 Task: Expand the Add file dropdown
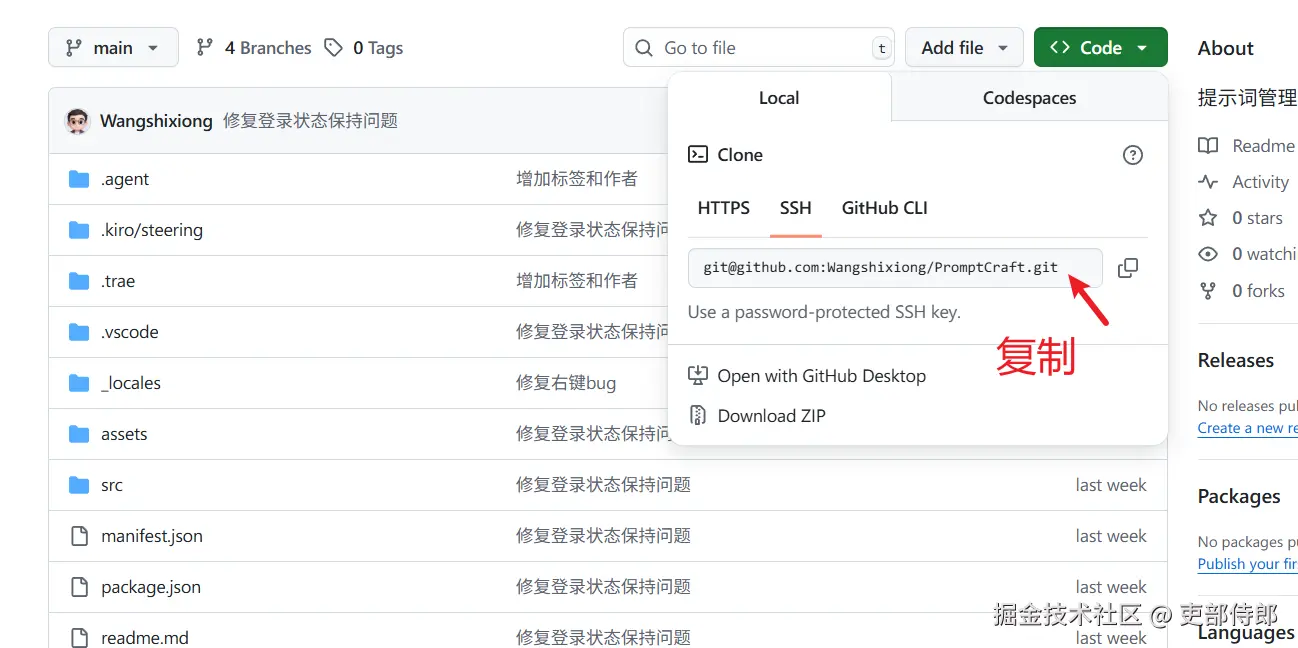click(x=964, y=48)
